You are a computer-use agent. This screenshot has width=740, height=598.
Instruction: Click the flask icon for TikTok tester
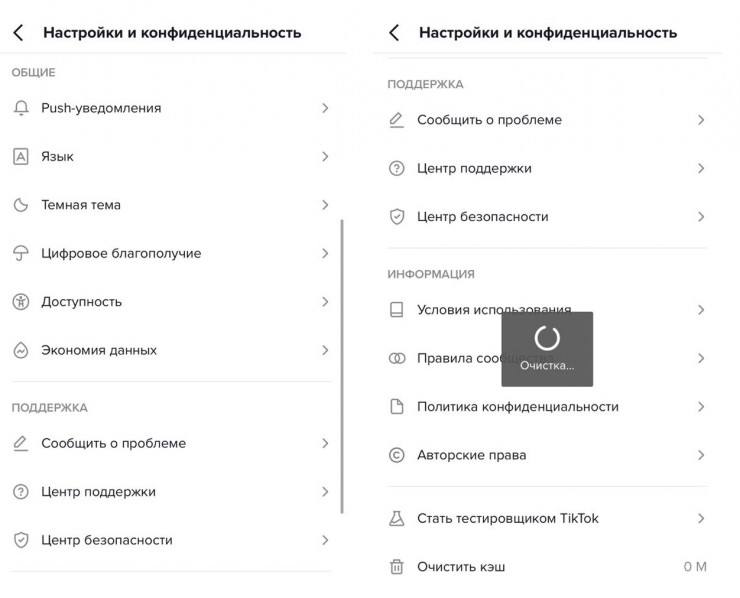(x=396, y=518)
